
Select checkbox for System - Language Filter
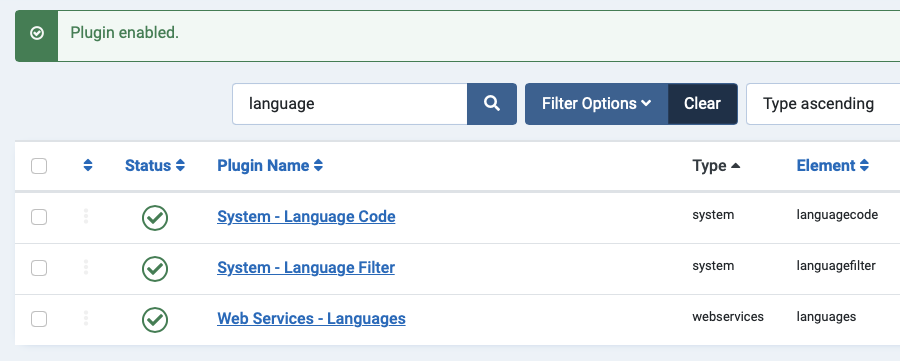click(x=39, y=268)
